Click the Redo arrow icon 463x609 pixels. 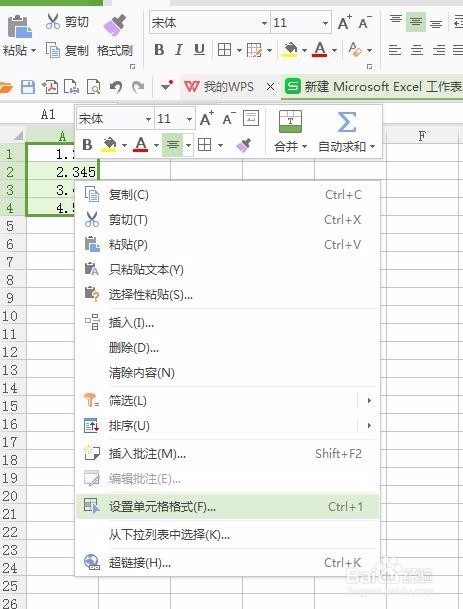[x=138, y=87]
